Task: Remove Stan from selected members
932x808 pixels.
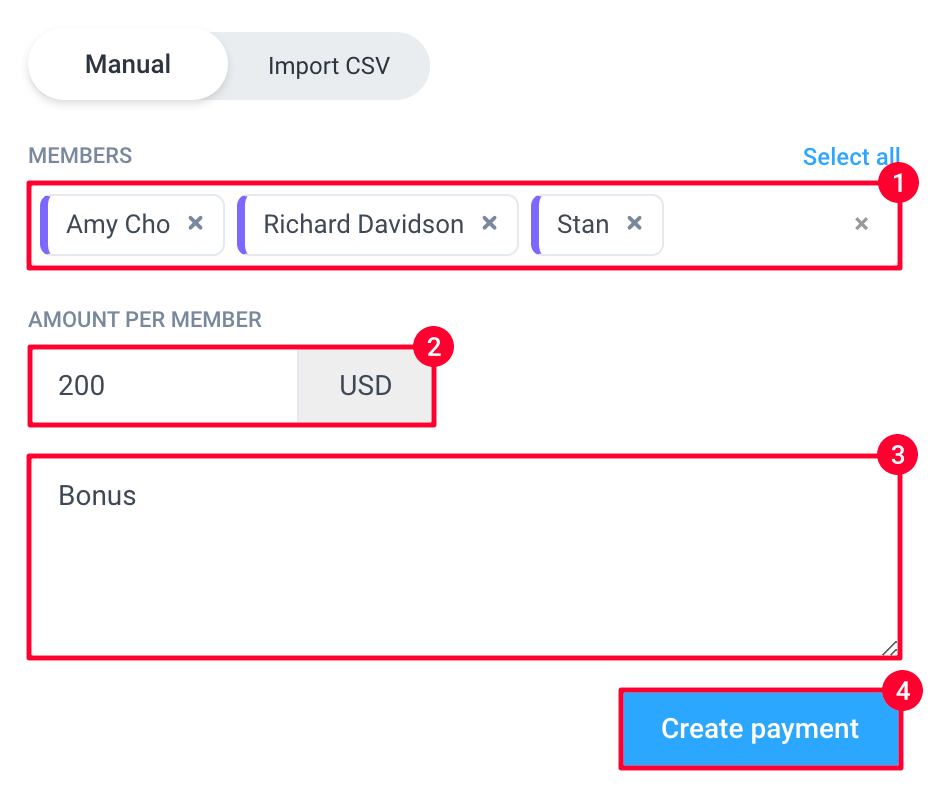Action: coord(635,224)
